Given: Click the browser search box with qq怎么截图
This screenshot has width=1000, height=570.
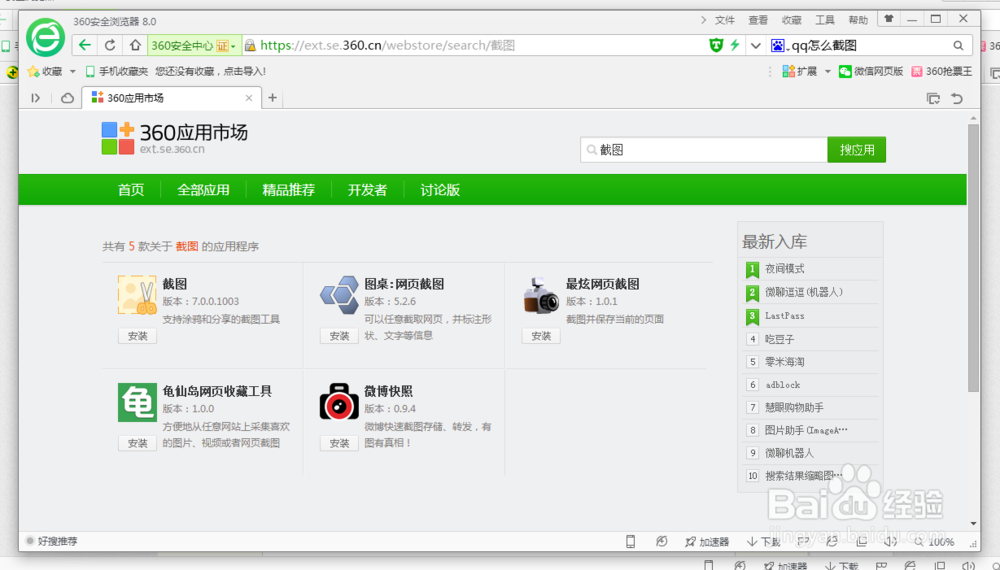Looking at the screenshot, I should [871, 45].
